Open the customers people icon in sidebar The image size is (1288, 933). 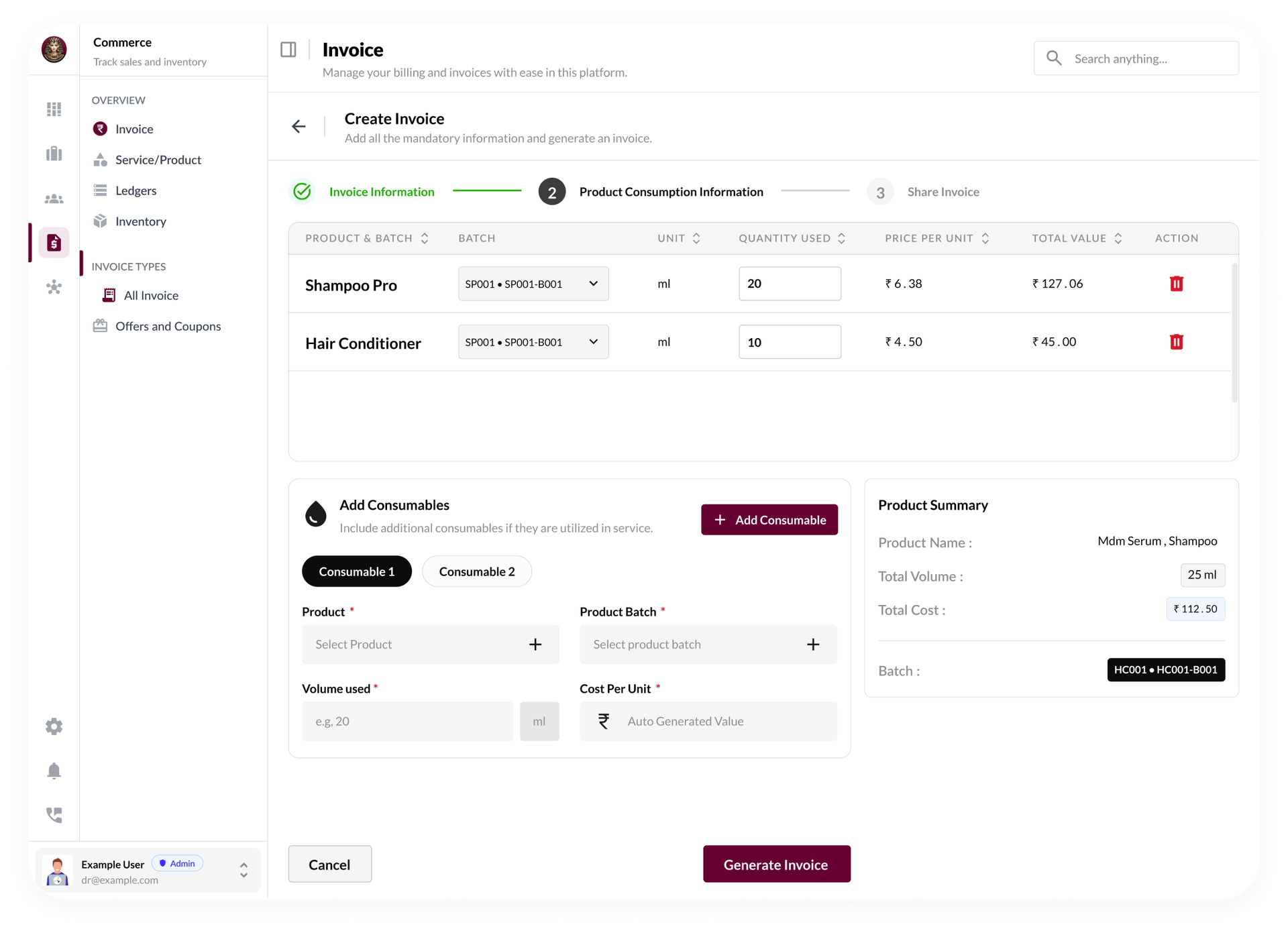tap(54, 199)
